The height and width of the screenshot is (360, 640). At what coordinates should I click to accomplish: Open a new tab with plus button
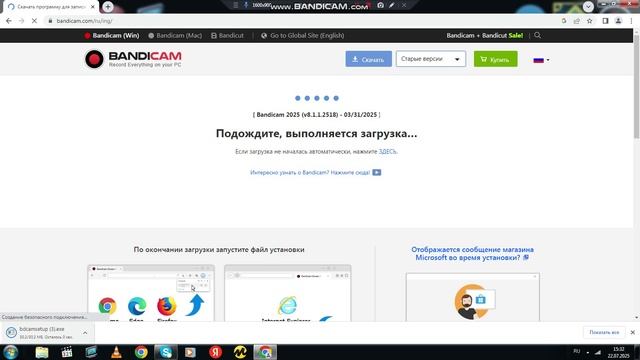click(108, 7)
